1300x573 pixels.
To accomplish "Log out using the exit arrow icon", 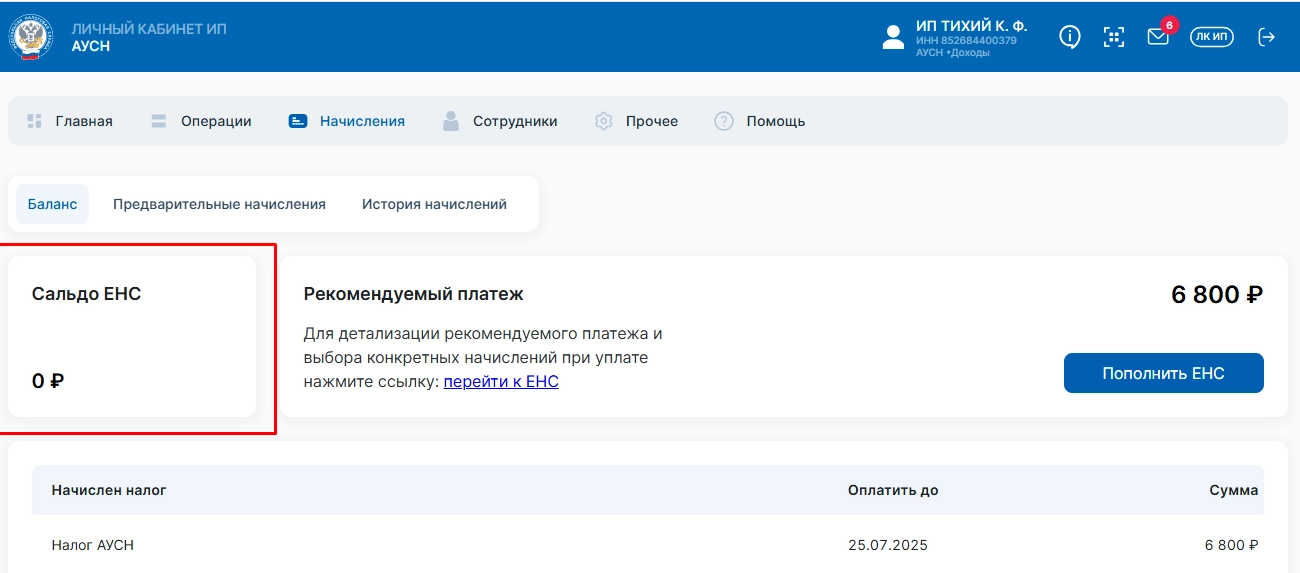I will pyautogui.click(x=1266, y=37).
